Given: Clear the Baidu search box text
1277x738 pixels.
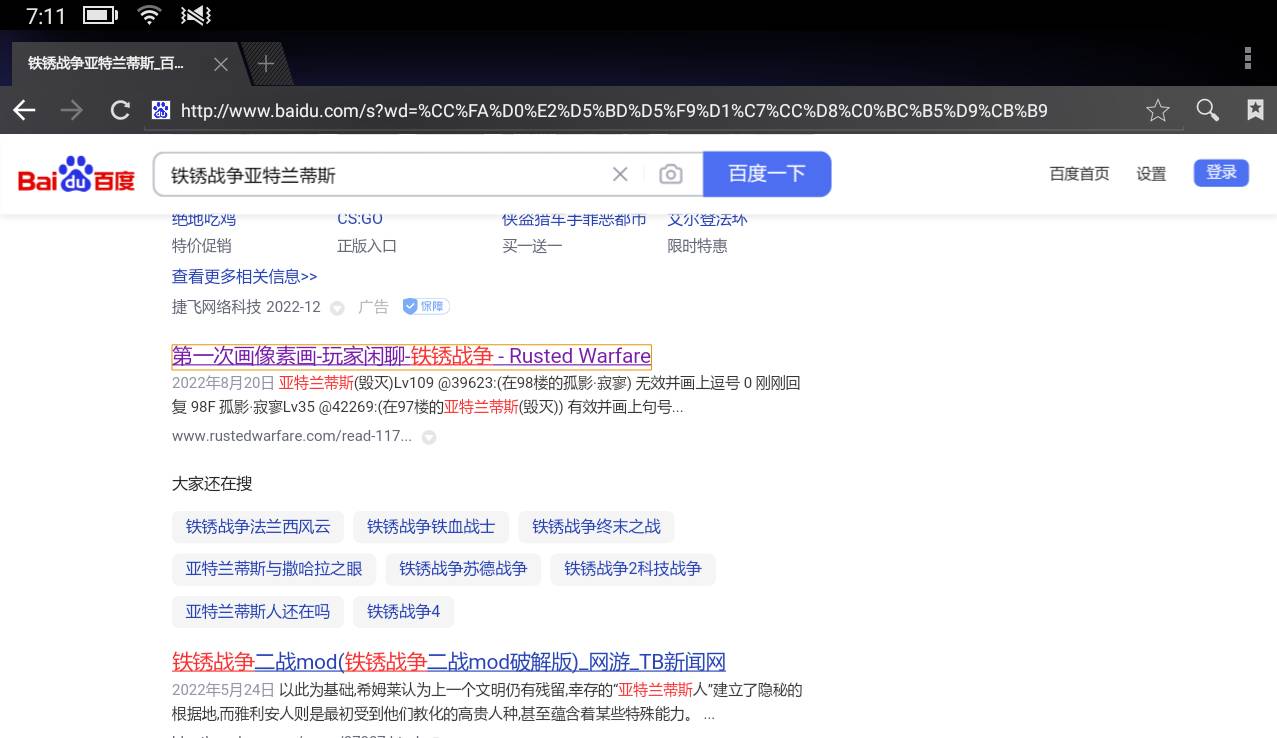Looking at the screenshot, I should coord(620,175).
